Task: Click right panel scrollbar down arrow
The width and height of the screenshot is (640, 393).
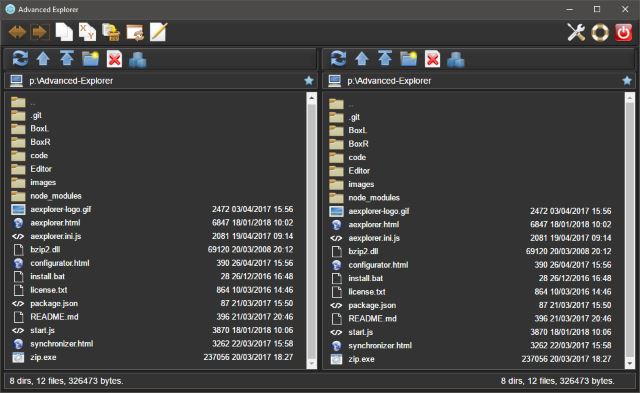Action: click(x=630, y=363)
